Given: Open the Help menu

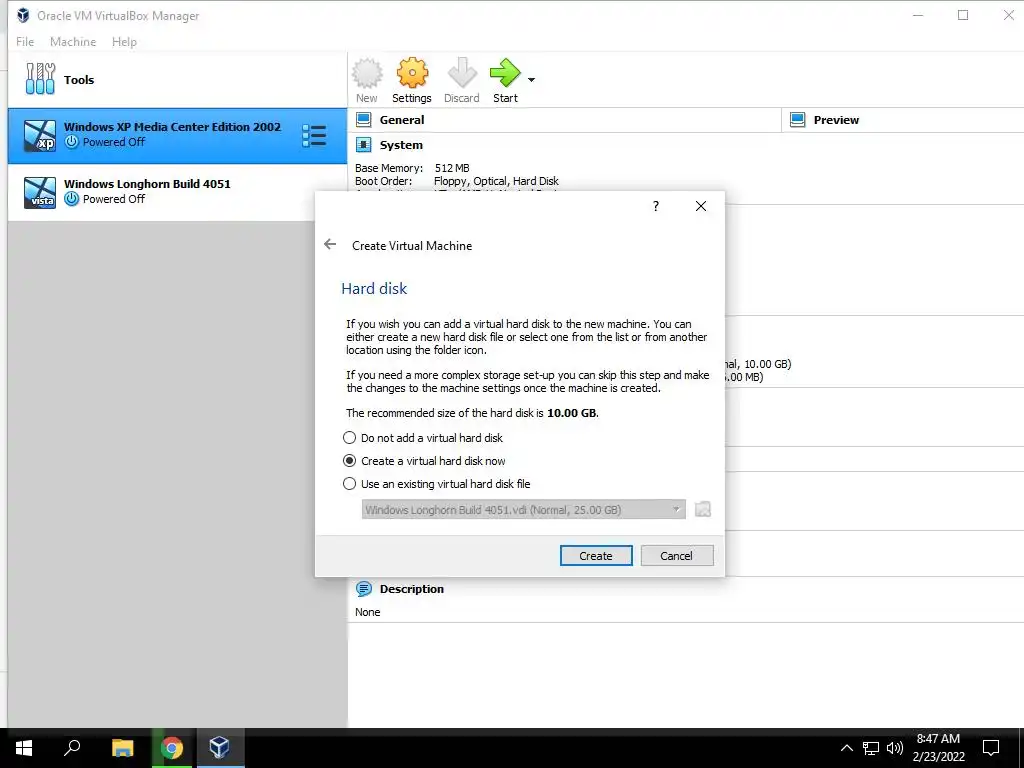Looking at the screenshot, I should [124, 42].
